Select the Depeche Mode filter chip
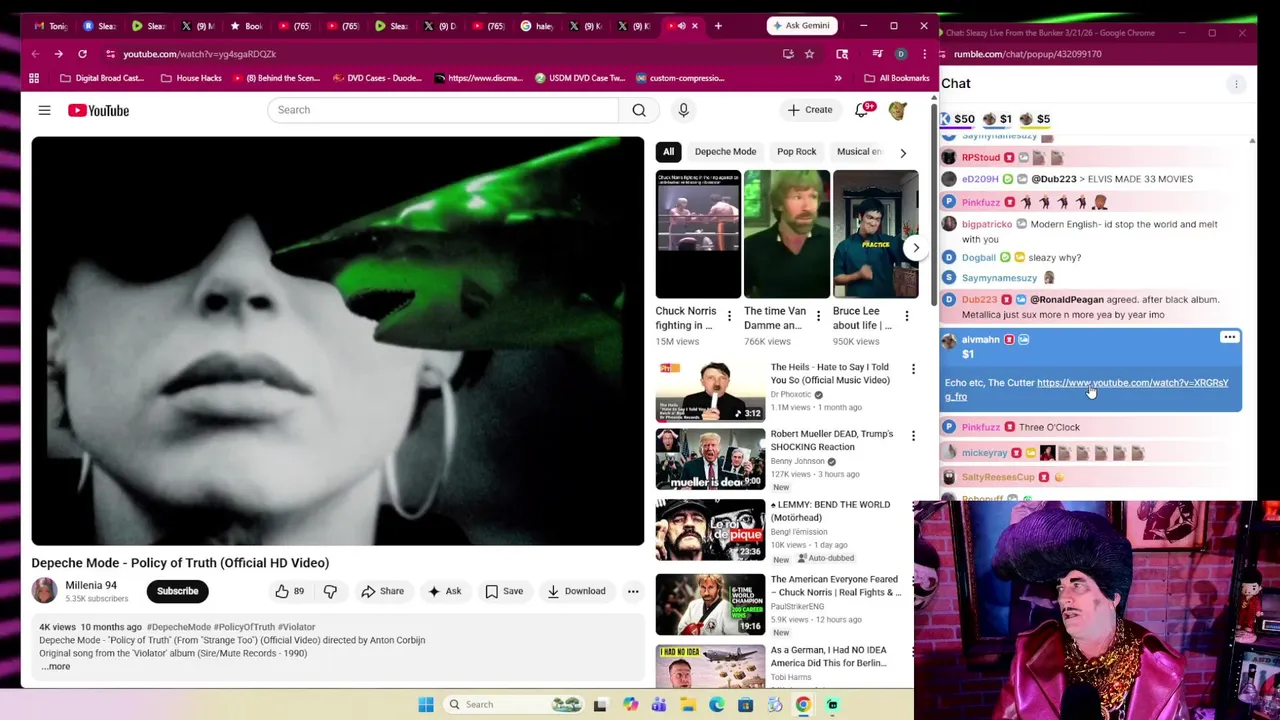Viewport: 1280px width, 720px height. click(x=725, y=152)
